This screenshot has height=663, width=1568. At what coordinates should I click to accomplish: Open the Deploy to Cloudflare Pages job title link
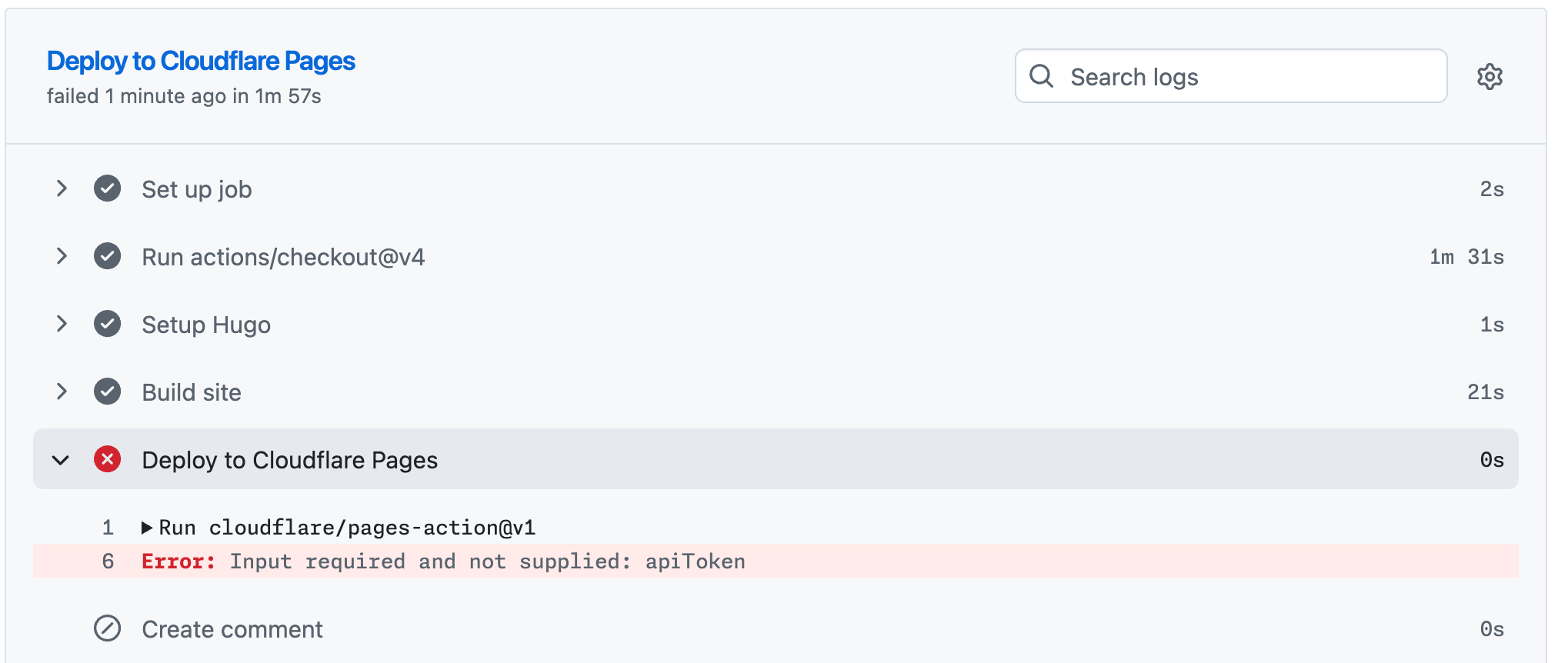[201, 61]
